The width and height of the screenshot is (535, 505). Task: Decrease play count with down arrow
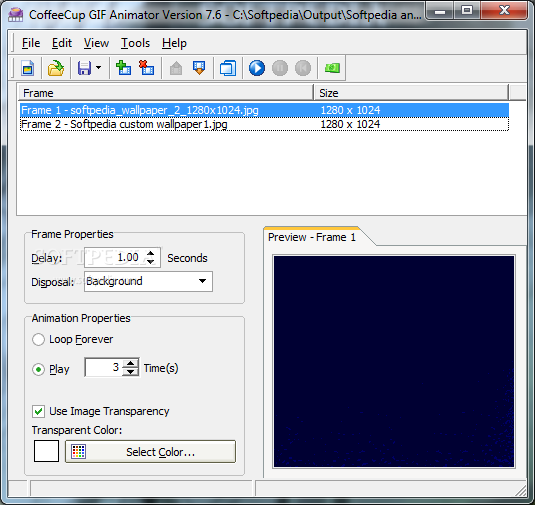(130, 372)
